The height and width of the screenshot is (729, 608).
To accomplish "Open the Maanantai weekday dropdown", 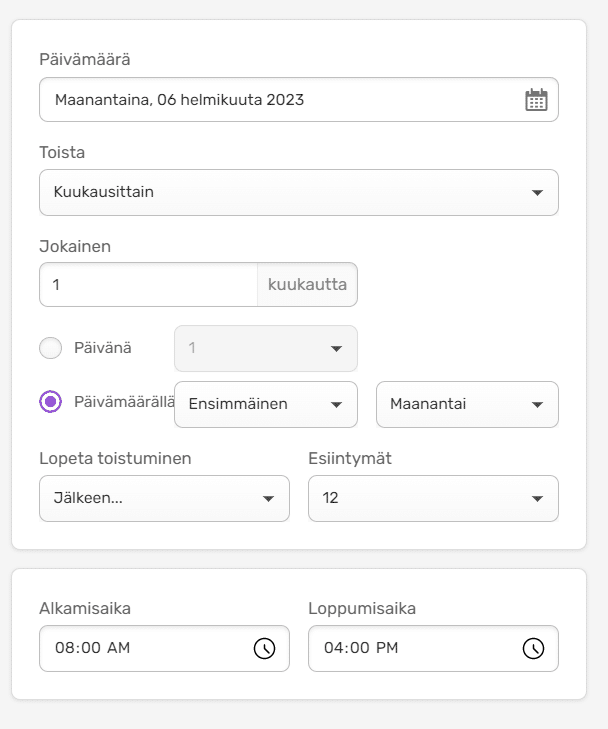I will point(466,405).
